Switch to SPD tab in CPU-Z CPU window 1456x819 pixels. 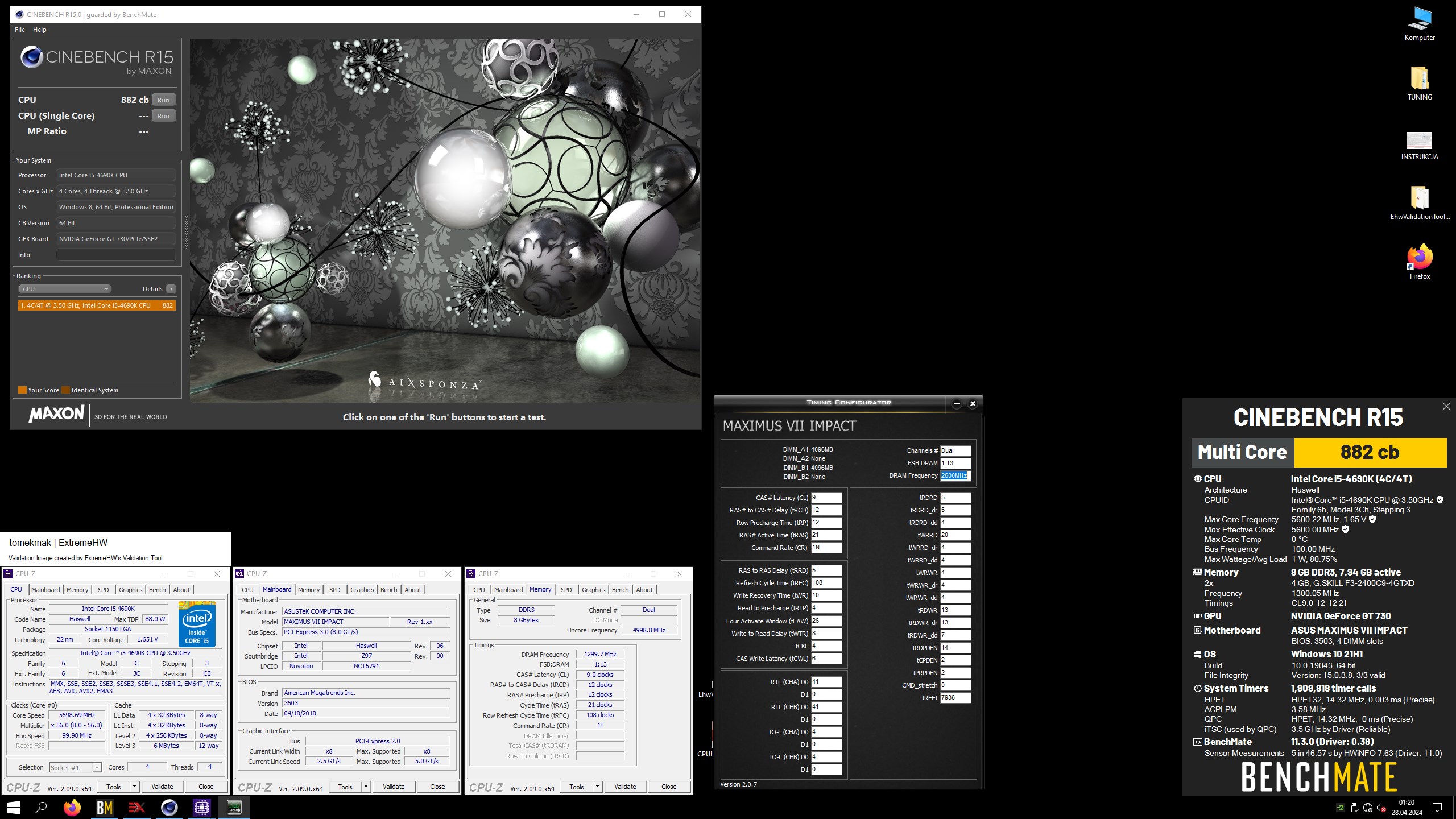pos(104,590)
